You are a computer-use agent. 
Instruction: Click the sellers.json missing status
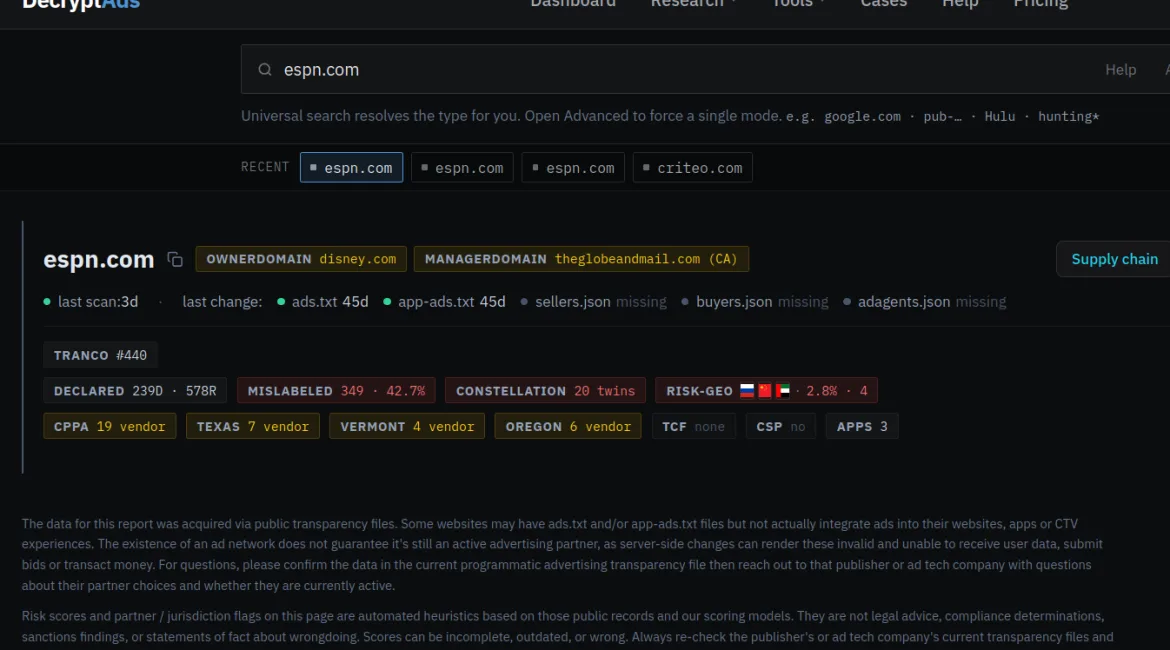593,301
